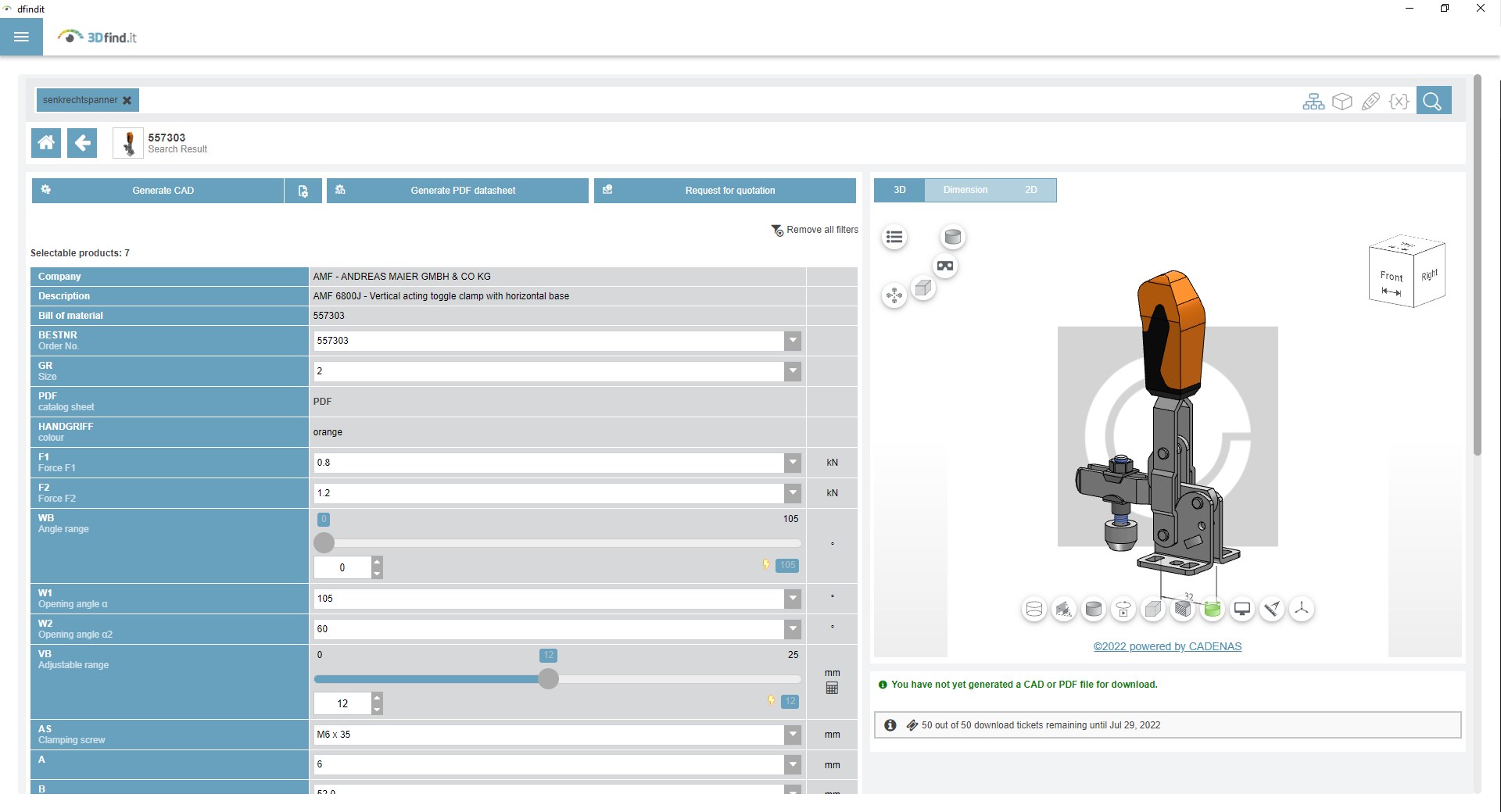The height and width of the screenshot is (812, 1501).
Task: Start the rotation animation in viewer
Action: (1123, 610)
